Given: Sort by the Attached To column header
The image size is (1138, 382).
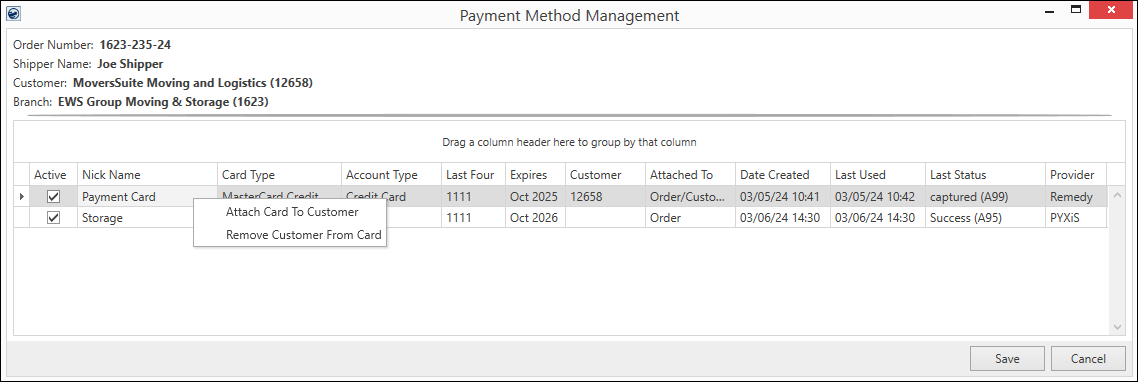Looking at the screenshot, I should pos(690,174).
